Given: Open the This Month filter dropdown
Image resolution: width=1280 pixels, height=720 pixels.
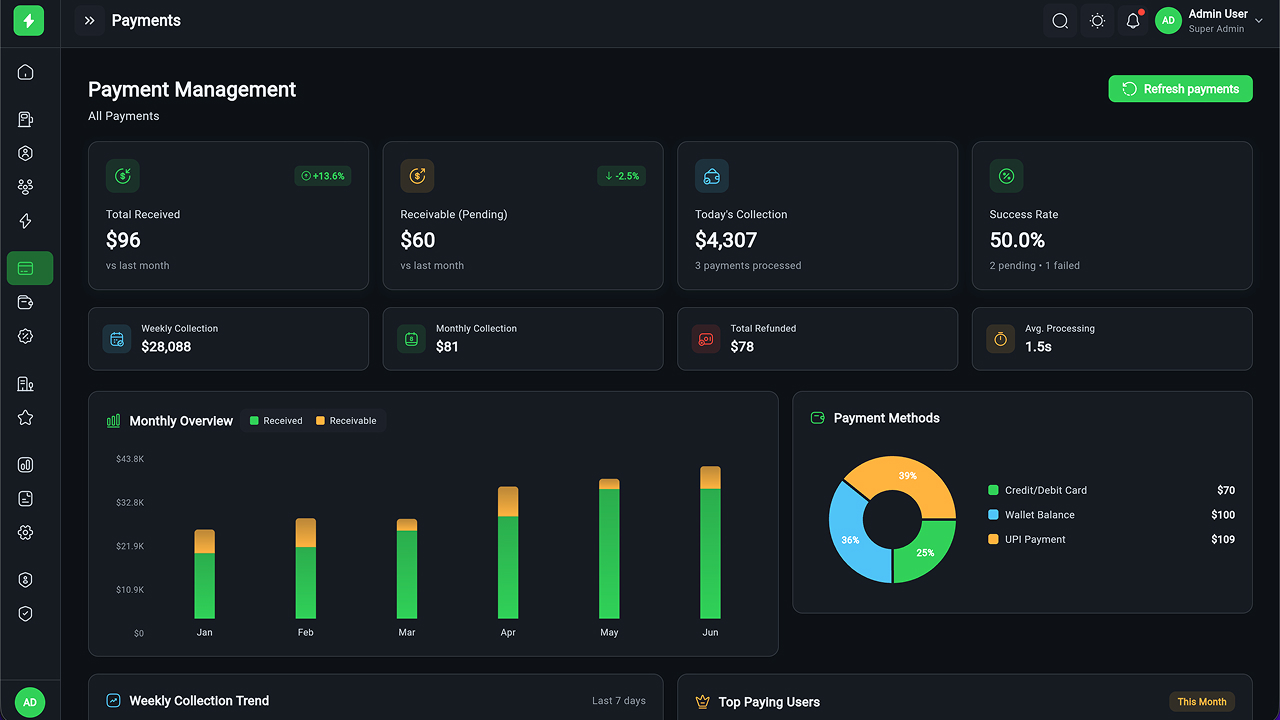Looking at the screenshot, I should (1202, 702).
